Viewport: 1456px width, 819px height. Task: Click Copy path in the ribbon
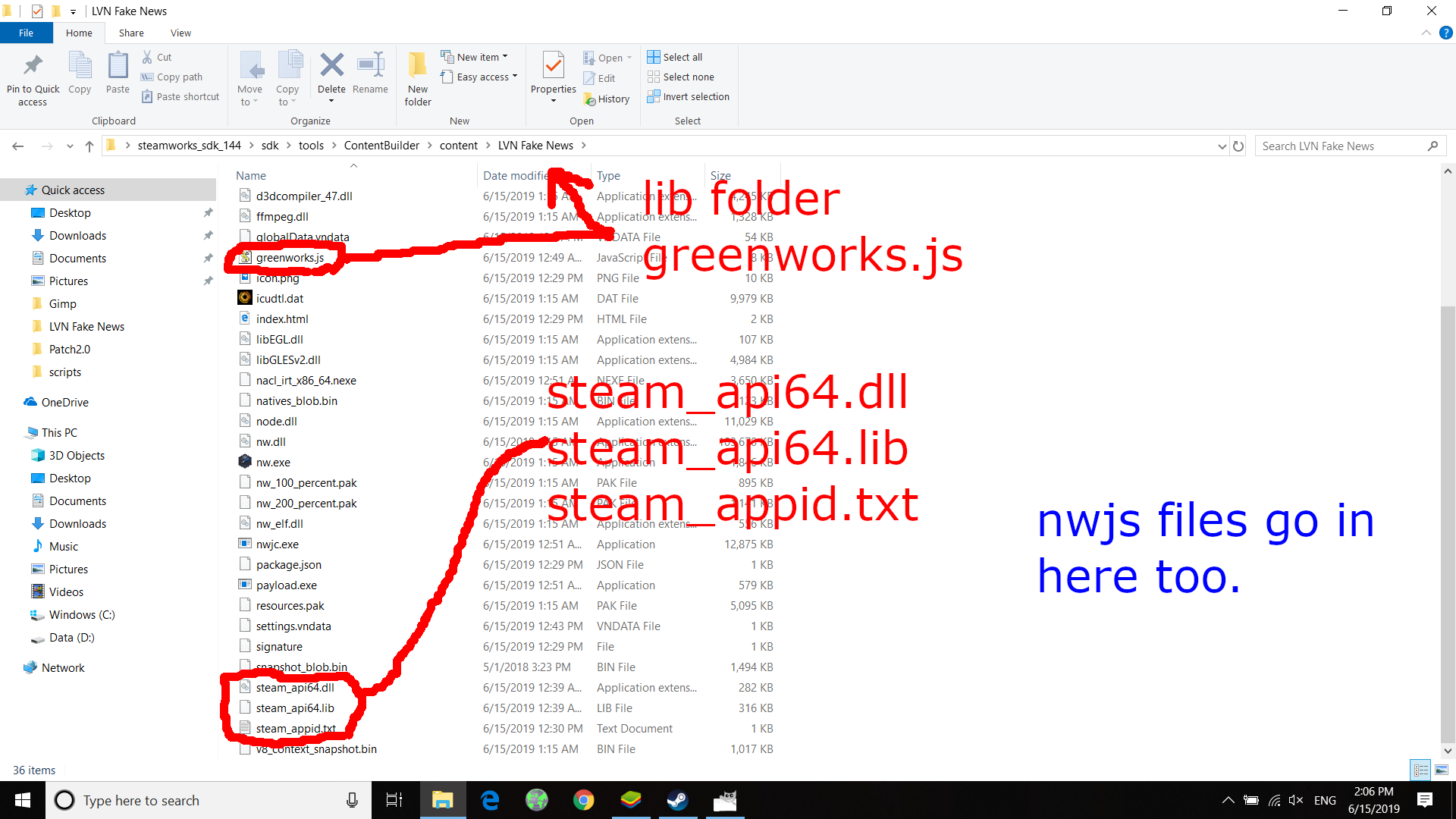[172, 77]
